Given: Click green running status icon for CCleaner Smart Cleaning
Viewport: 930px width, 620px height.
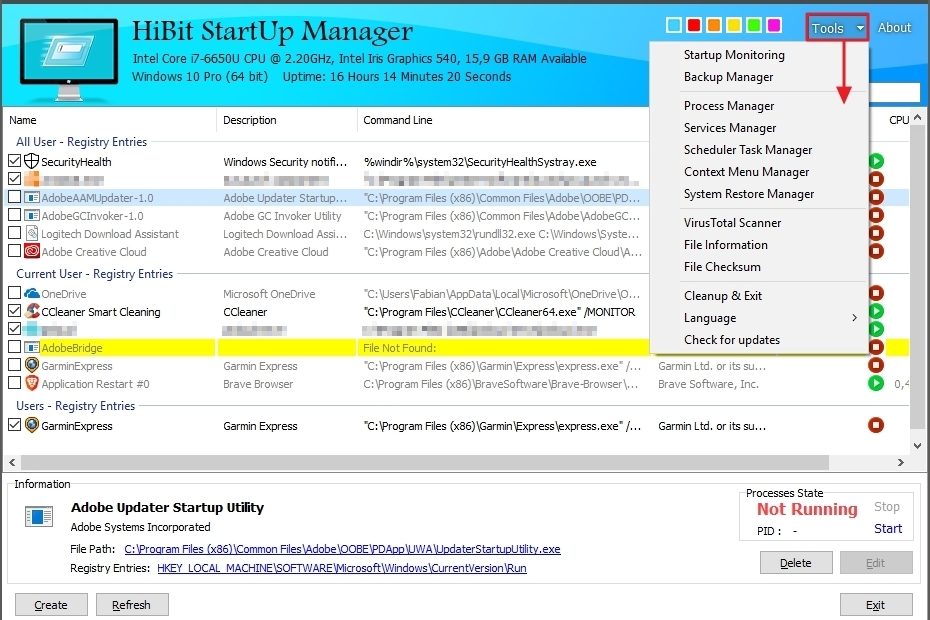Looking at the screenshot, I should point(876,311).
